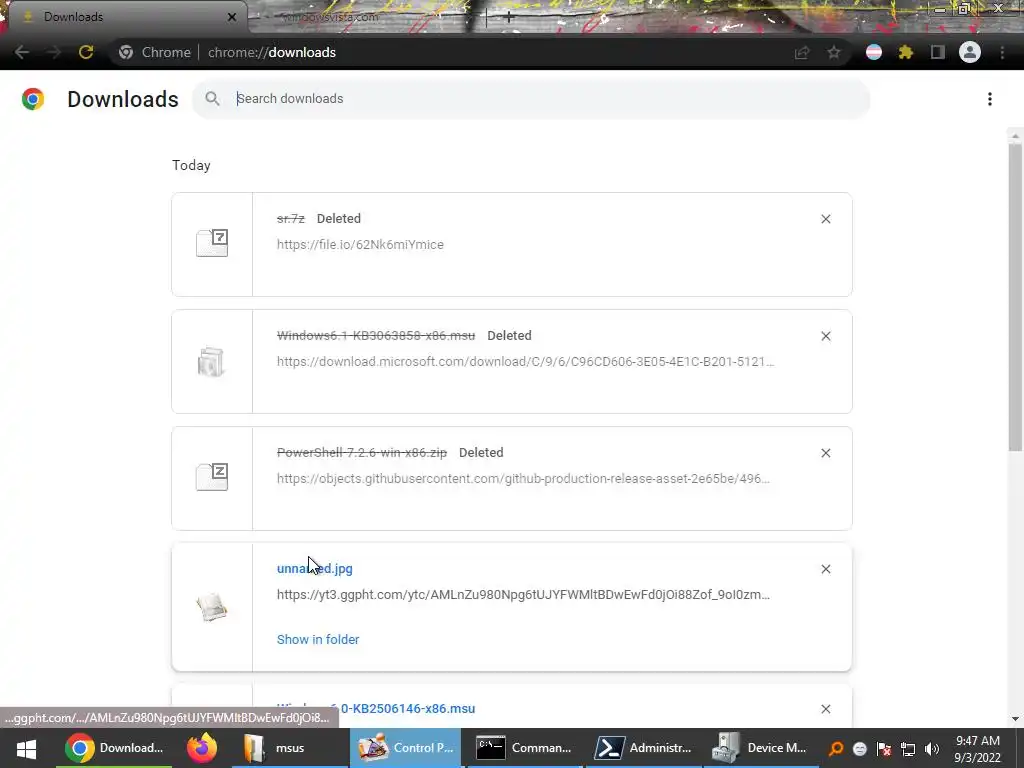This screenshot has width=1024, height=768.
Task: Click the chrome://downloads address bar
Action: coord(272,52)
